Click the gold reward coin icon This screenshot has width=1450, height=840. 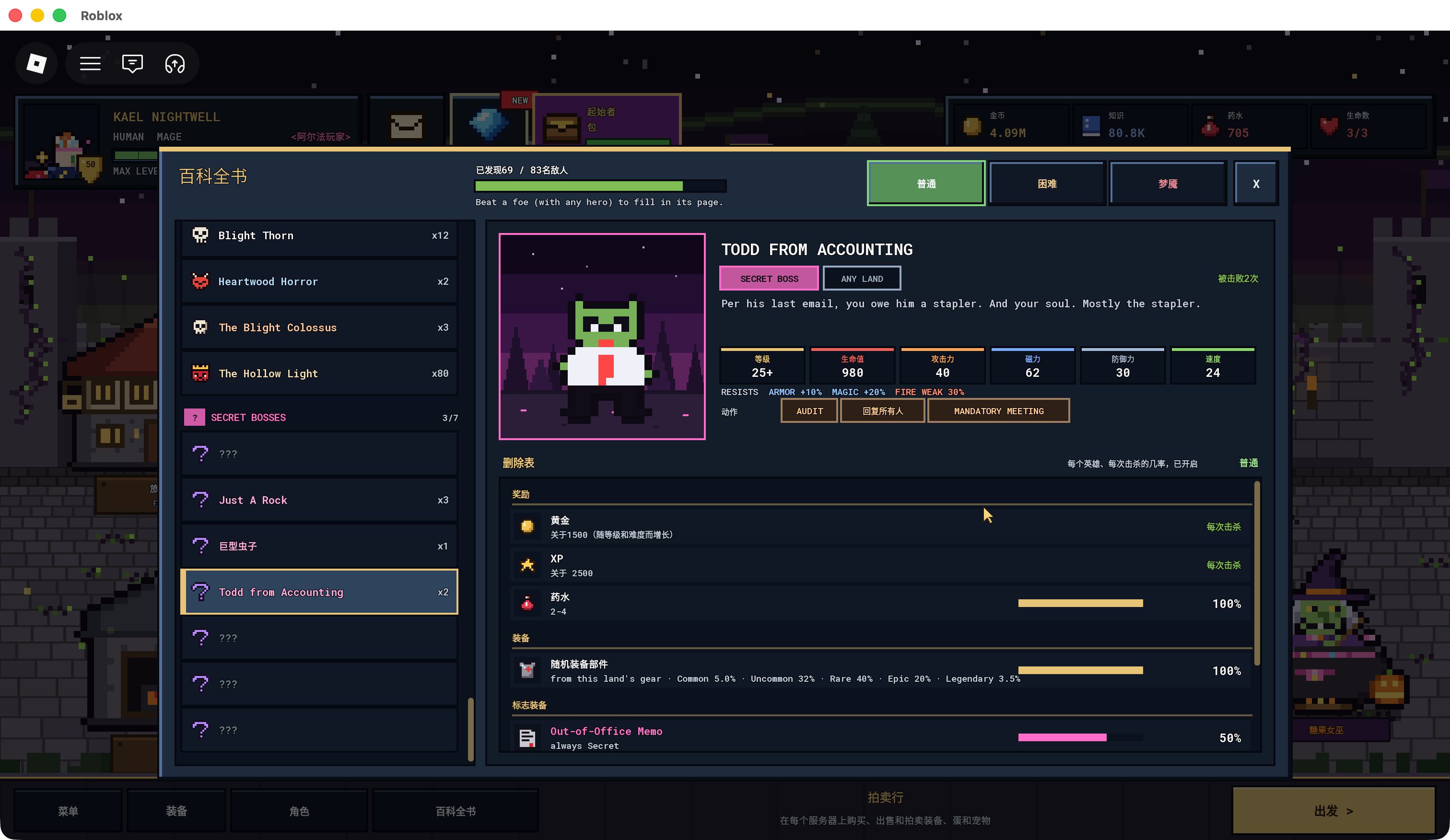coord(527,526)
